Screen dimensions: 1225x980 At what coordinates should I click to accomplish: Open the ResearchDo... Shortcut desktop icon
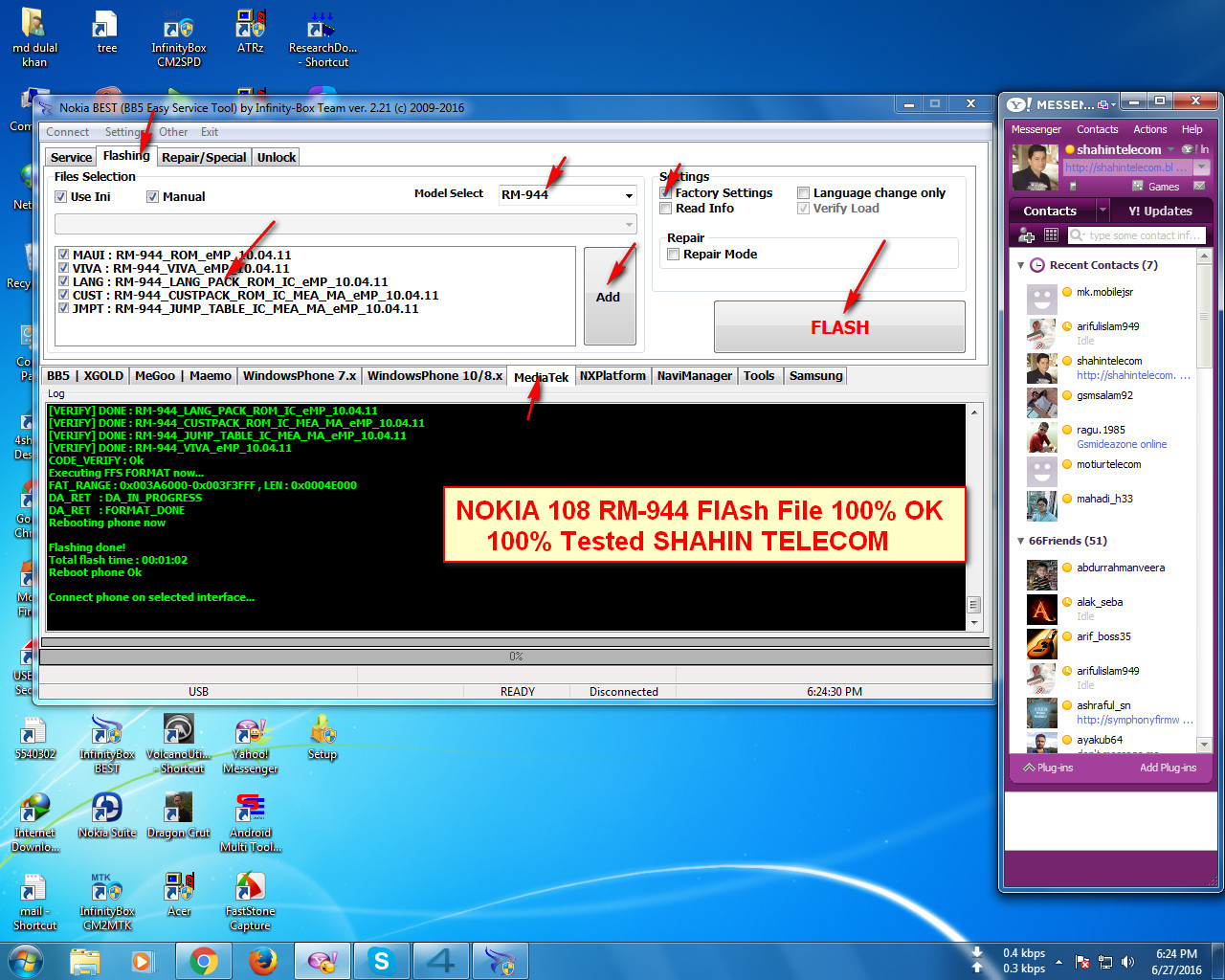click(323, 40)
